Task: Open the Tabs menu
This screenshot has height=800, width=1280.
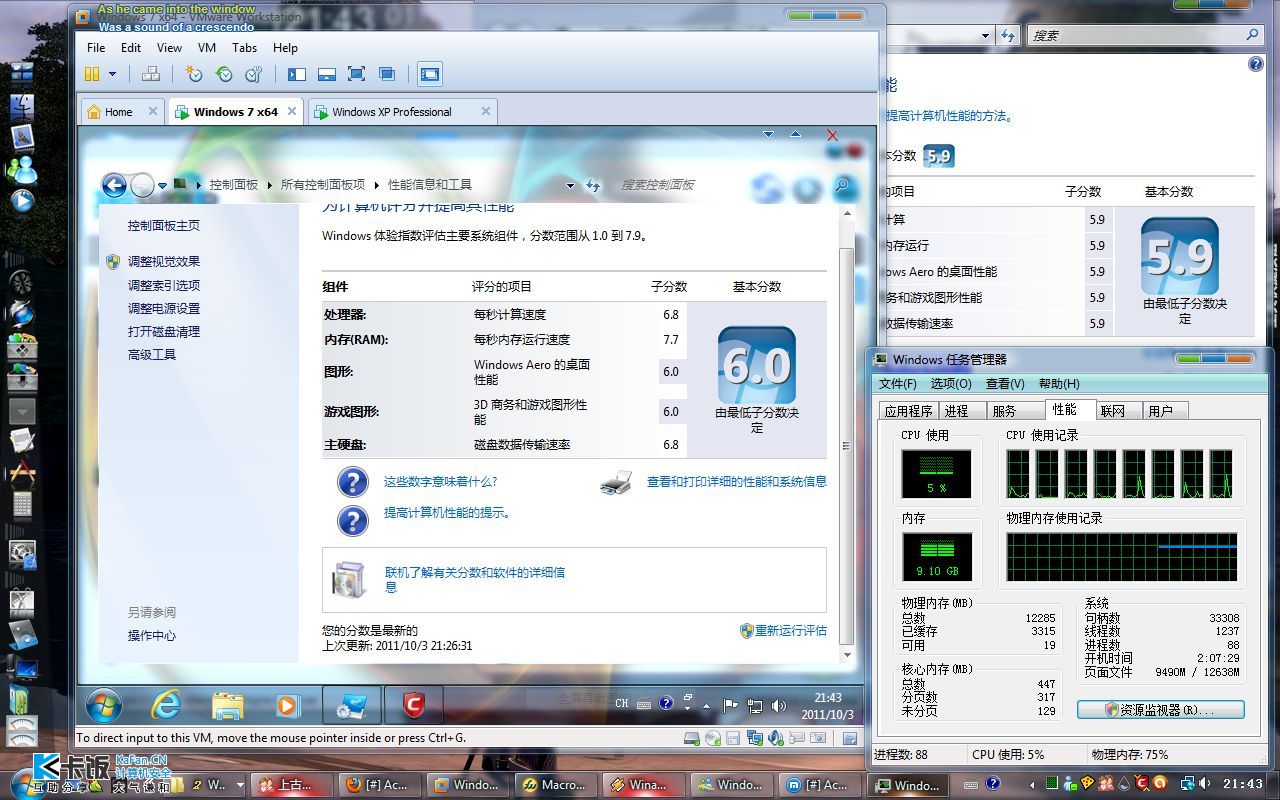Action: click(x=244, y=47)
